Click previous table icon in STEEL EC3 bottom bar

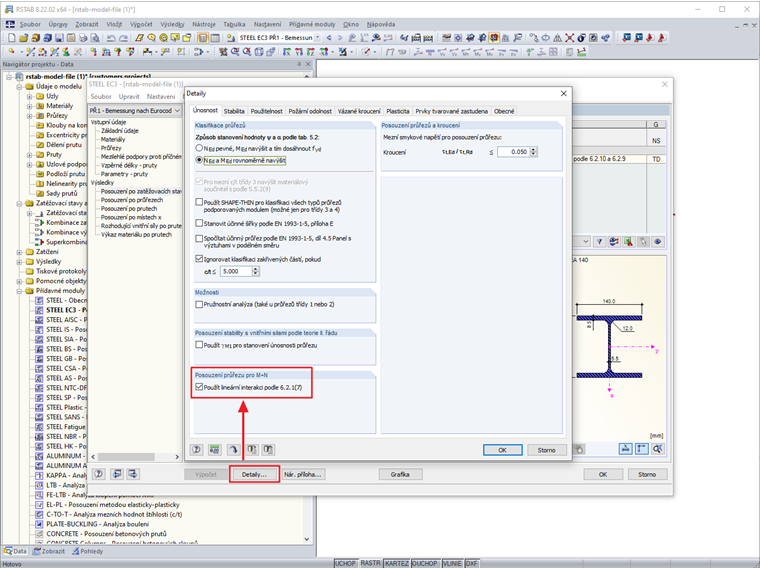point(117,474)
